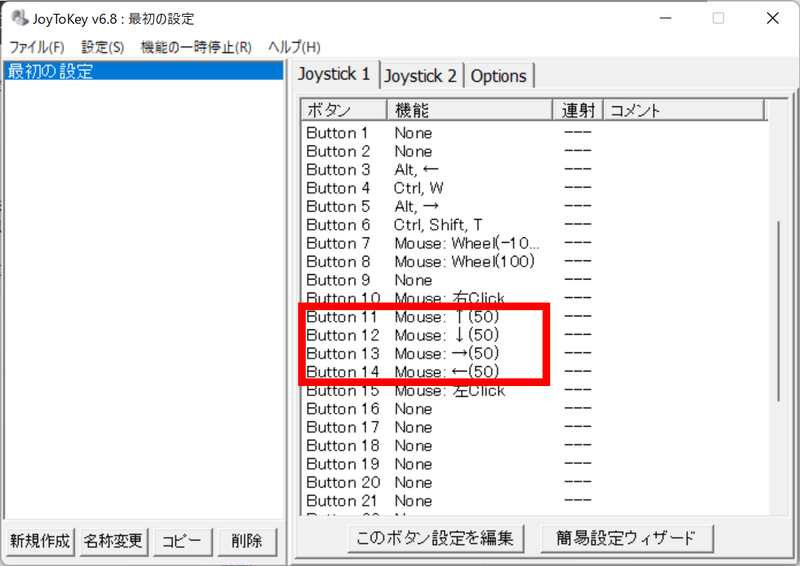Close the JoyToKey window

pyautogui.click(x=772, y=18)
